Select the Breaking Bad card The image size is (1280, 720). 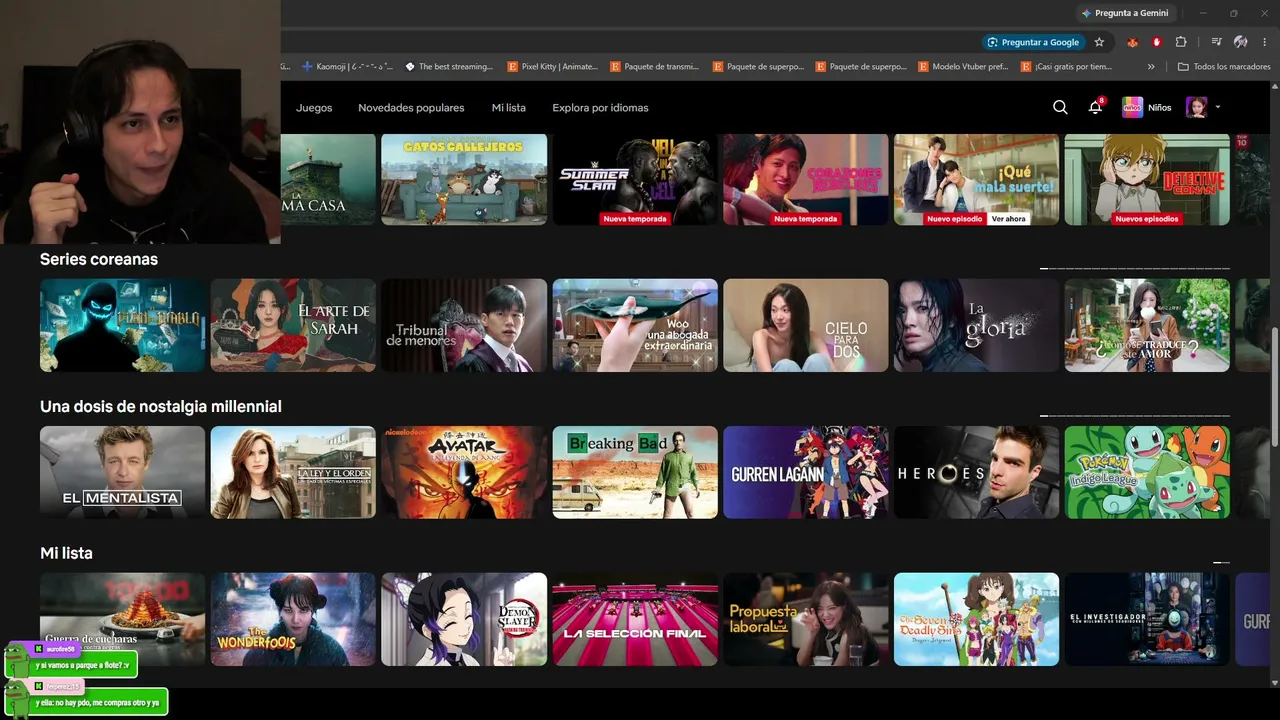pyautogui.click(x=635, y=472)
